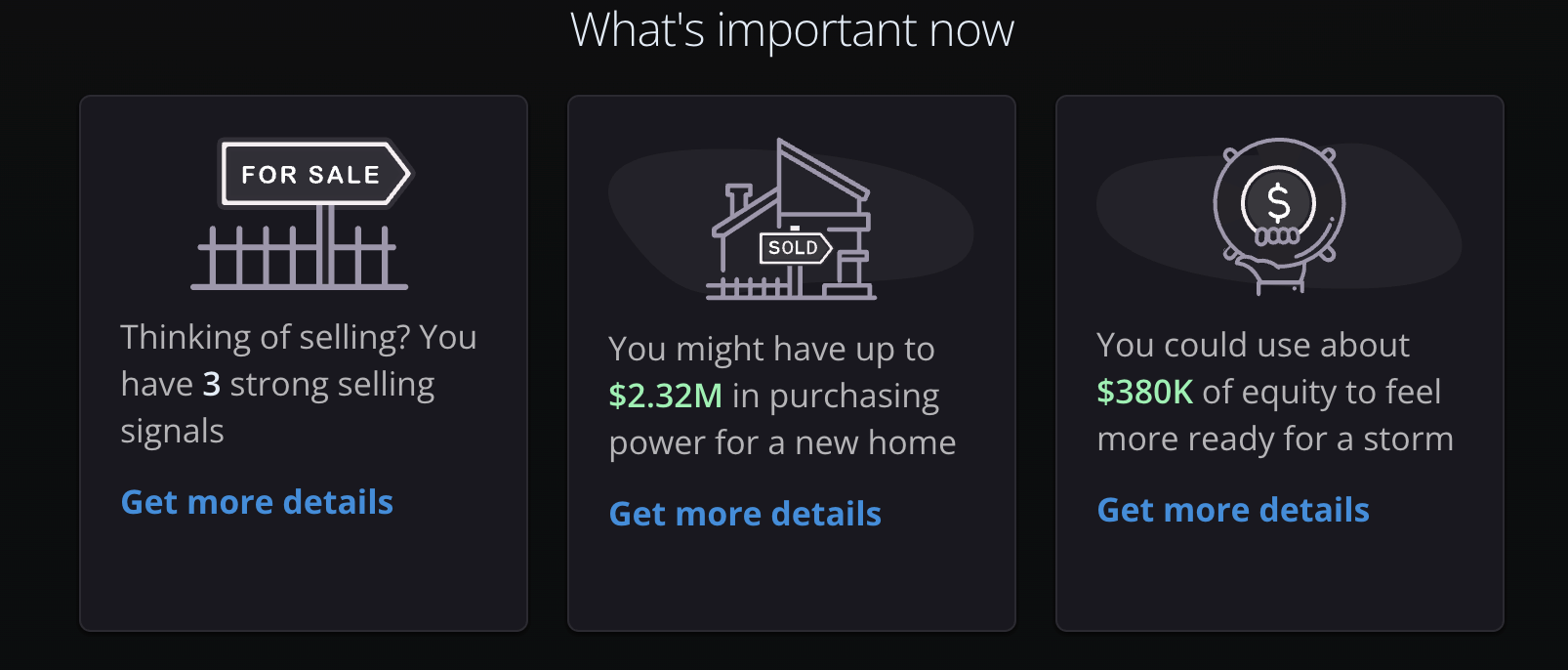The image size is (1568, 670).
Task: Click the bold number 3 for signals
Action: pyautogui.click(x=211, y=384)
